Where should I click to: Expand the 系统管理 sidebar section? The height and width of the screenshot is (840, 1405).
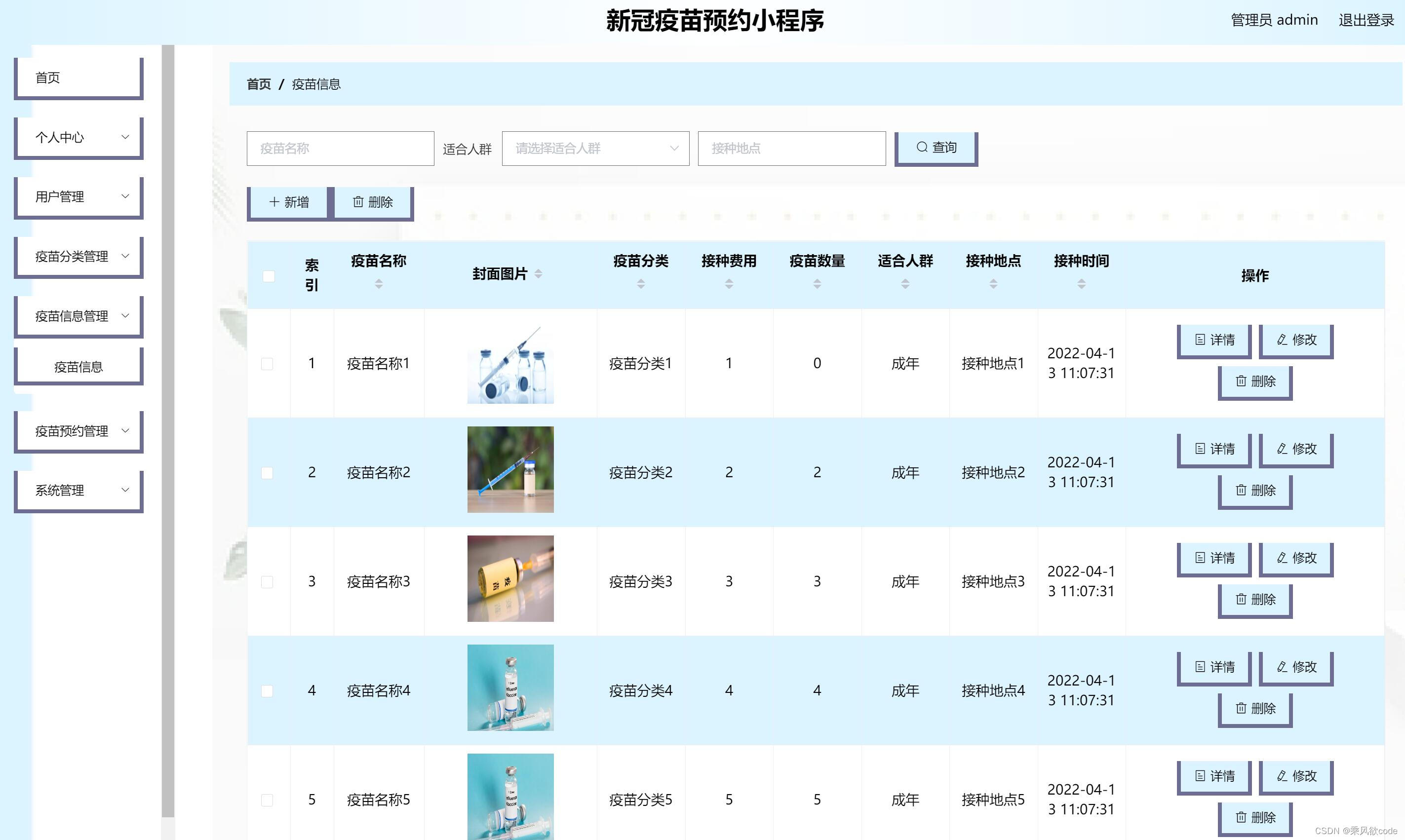pyautogui.click(x=78, y=490)
